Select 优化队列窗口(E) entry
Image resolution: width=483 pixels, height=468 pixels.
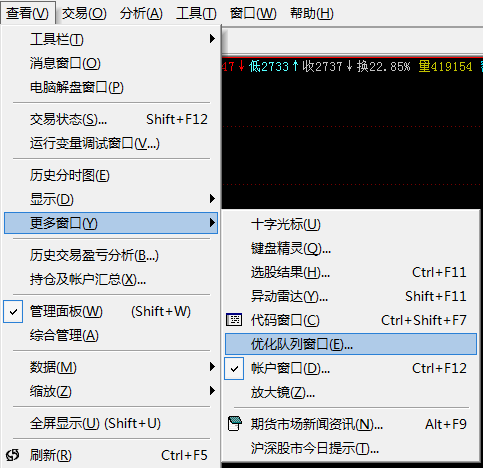point(351,344)
